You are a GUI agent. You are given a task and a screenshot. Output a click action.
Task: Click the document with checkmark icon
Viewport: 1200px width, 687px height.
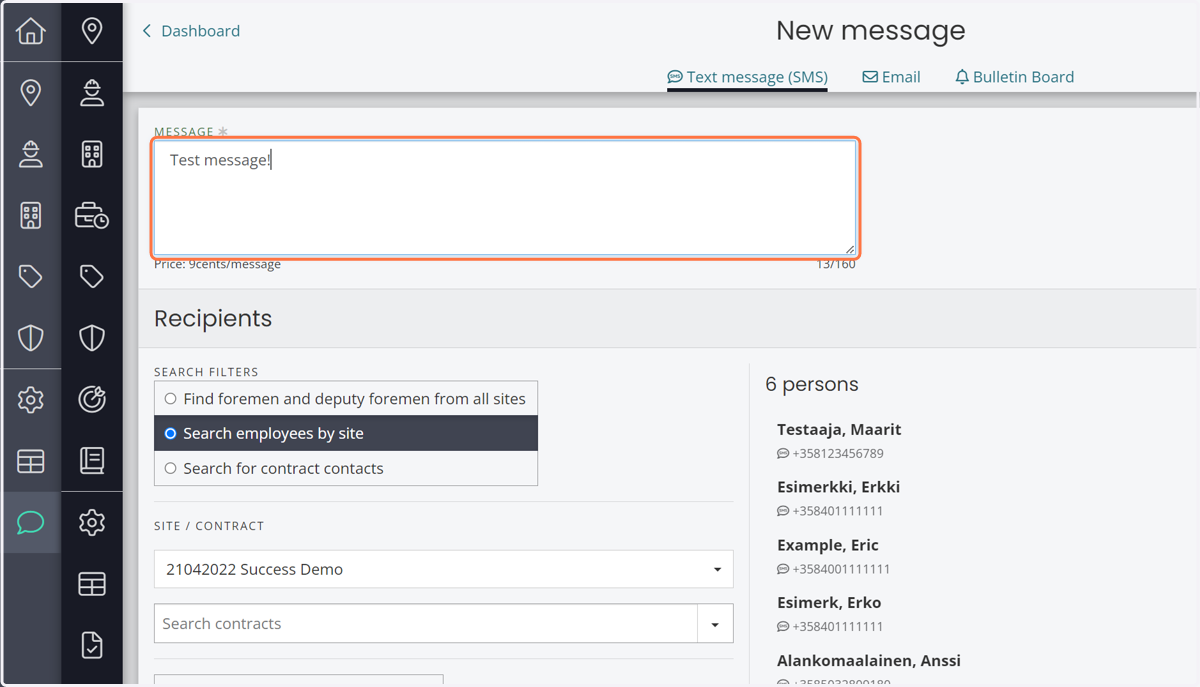[92, 645]
